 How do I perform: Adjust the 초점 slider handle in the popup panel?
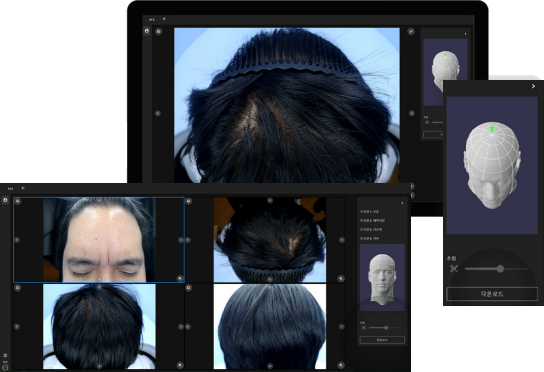[x=500, y=268]
